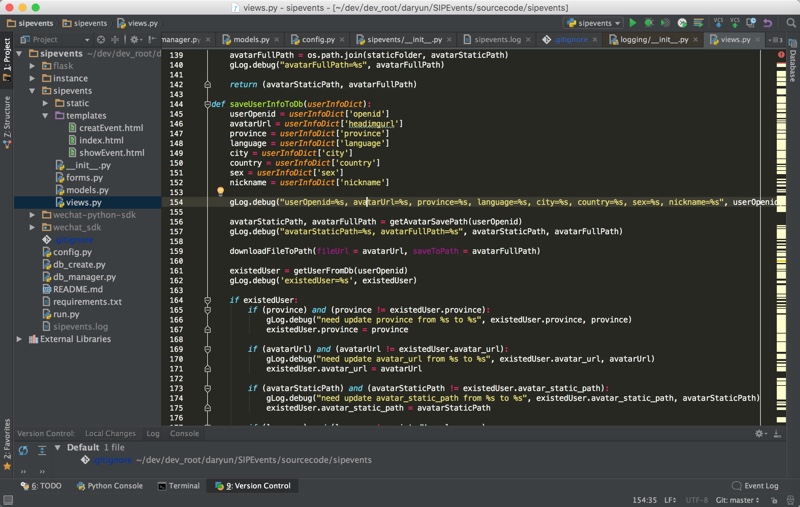Screen dimensions: 800x507
Task: Revert changes with the undo arrow icon
Action: click(767, 22)
